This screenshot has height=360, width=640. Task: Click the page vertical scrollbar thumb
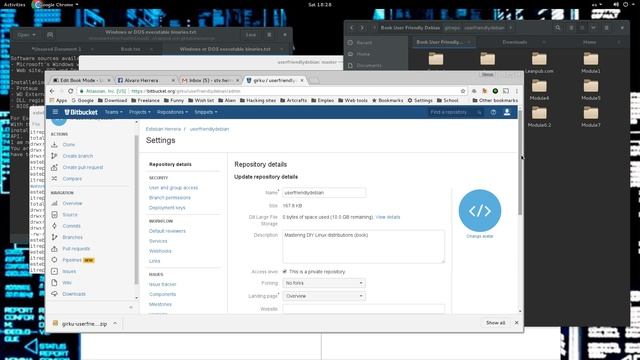[520, 163]
